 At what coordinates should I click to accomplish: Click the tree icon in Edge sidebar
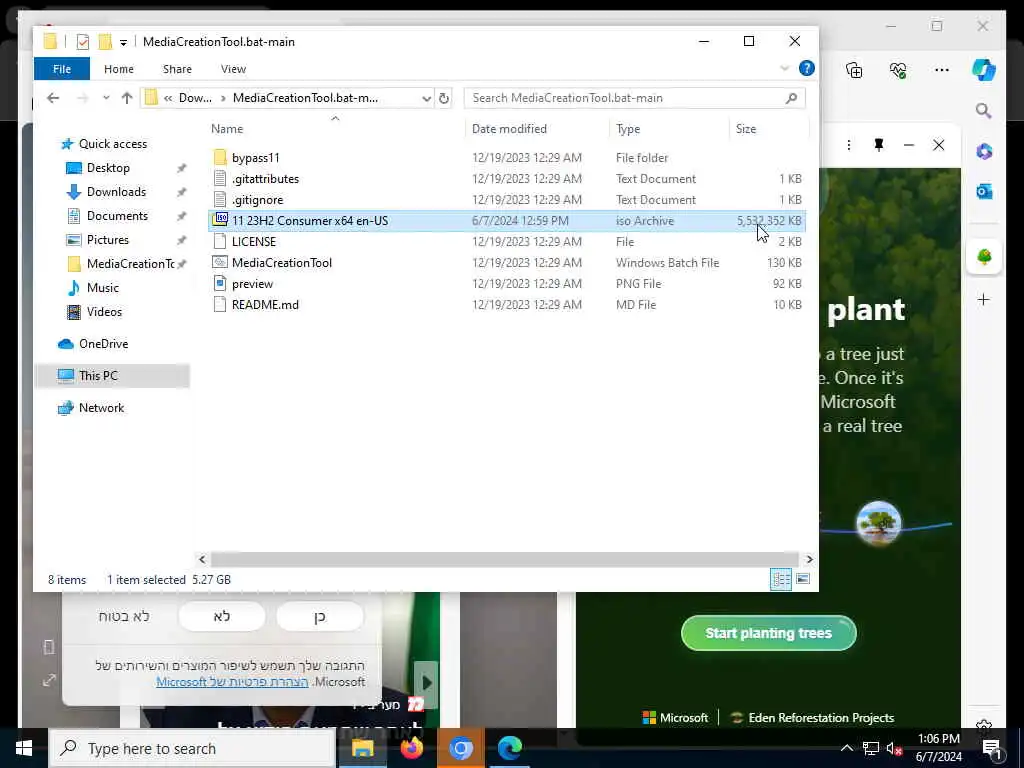tap(984, 257)
